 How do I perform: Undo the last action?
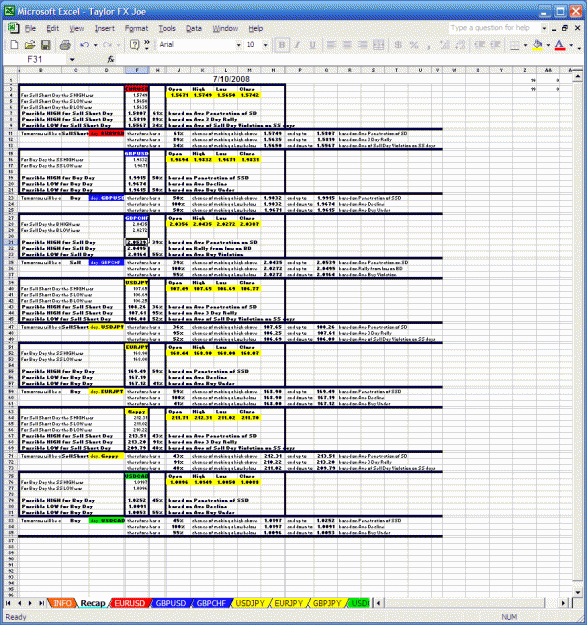click(84, 45)
